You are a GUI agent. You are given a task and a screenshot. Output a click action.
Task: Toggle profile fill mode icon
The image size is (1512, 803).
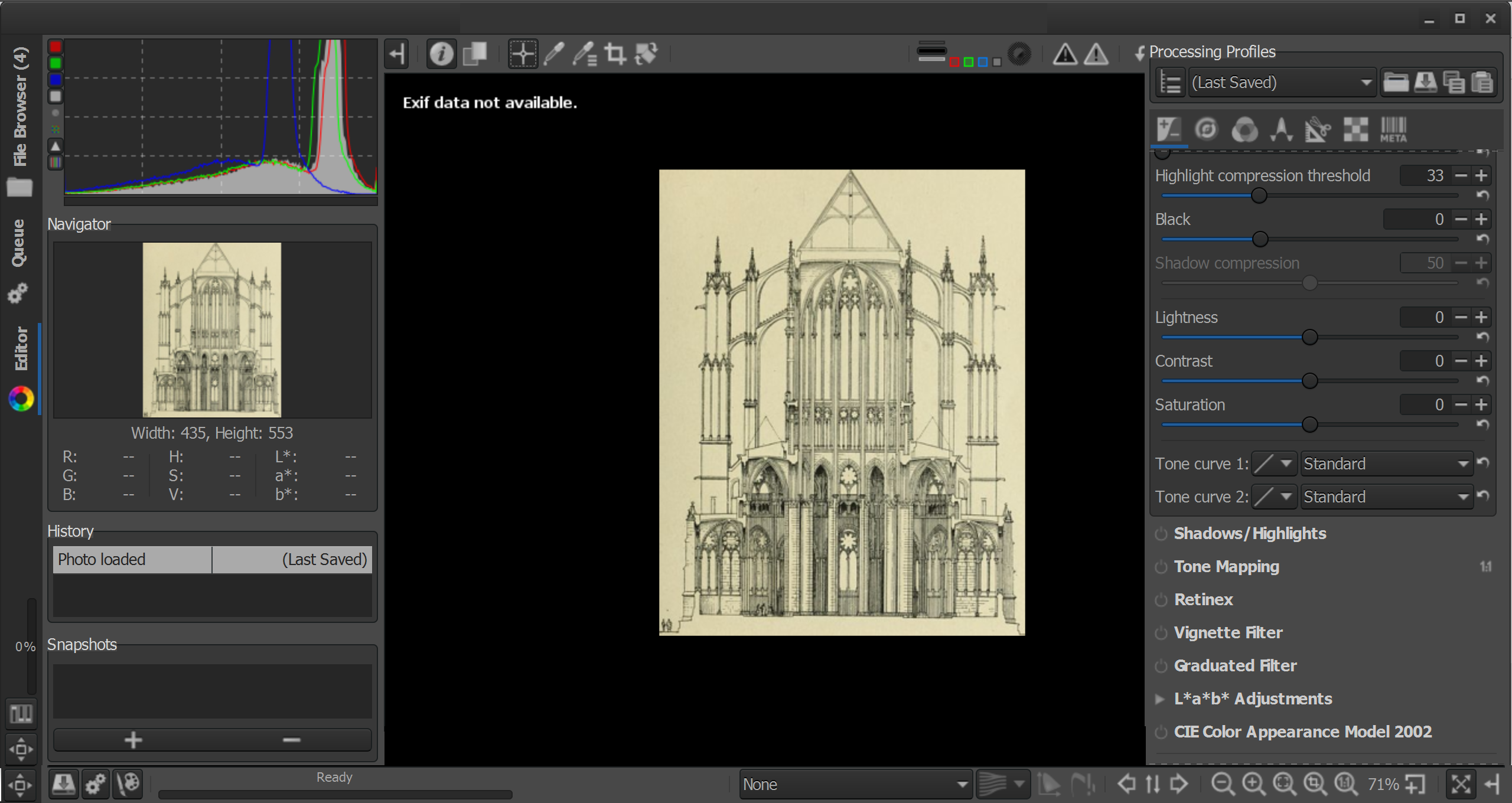(1170, 83)
